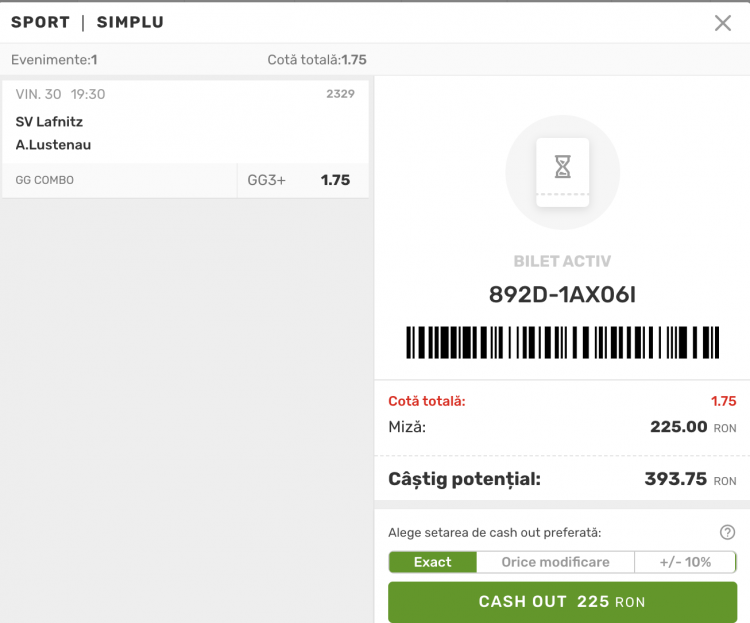The height and width of the screenshot is (623, 750).
Task: Click the SIMPLU header label
Action: click(130, 22)
